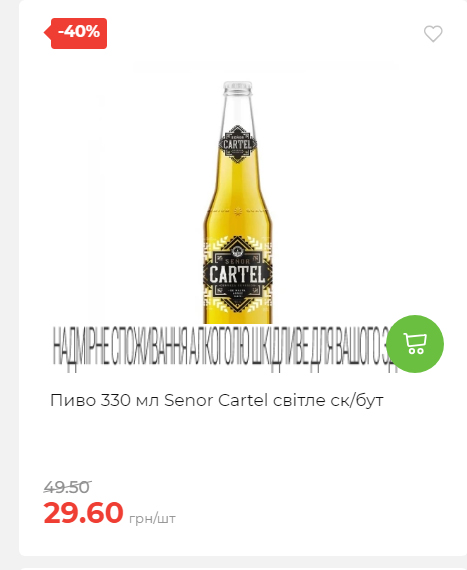Click the large Senor Cartel bottle label
This screenshot has width=467, height=570.
[x=237, y=275]
